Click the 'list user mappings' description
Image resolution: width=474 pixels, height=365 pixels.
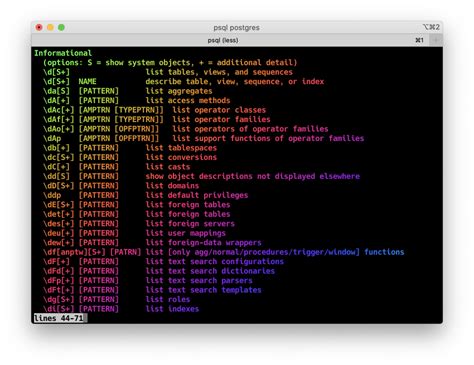click(186, 233)
